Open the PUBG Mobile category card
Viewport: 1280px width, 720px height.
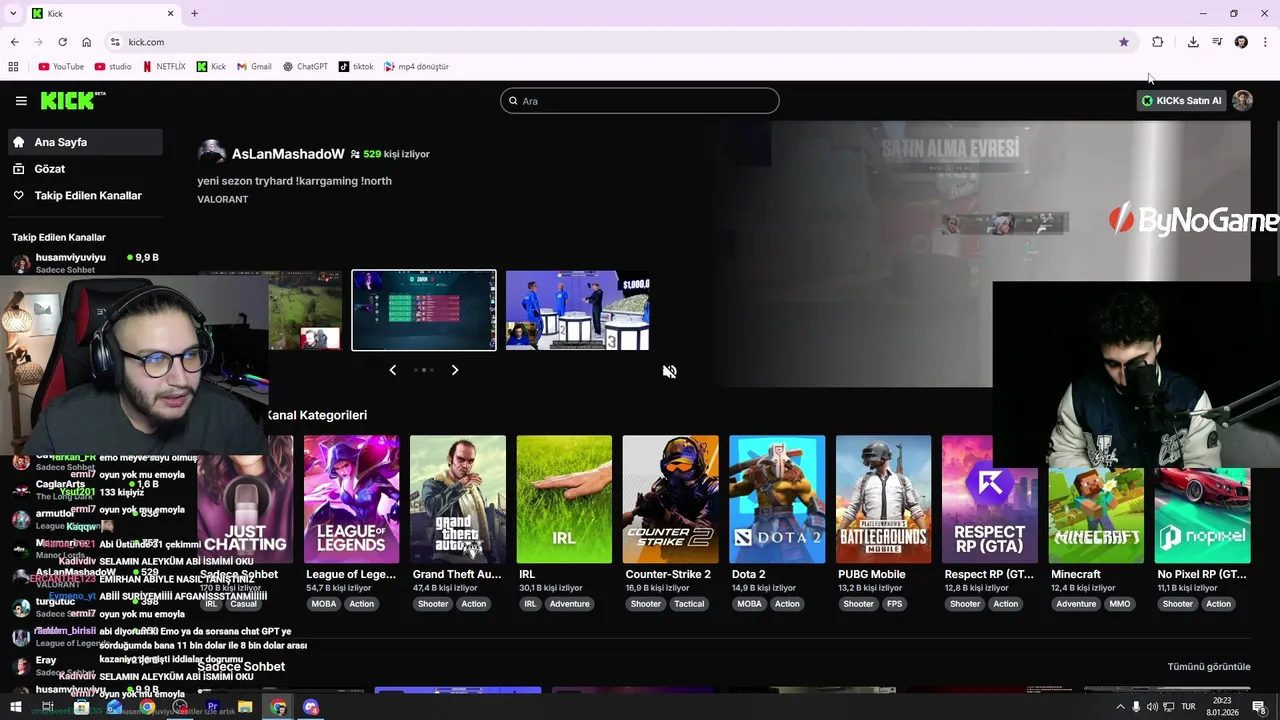(883, 499)
